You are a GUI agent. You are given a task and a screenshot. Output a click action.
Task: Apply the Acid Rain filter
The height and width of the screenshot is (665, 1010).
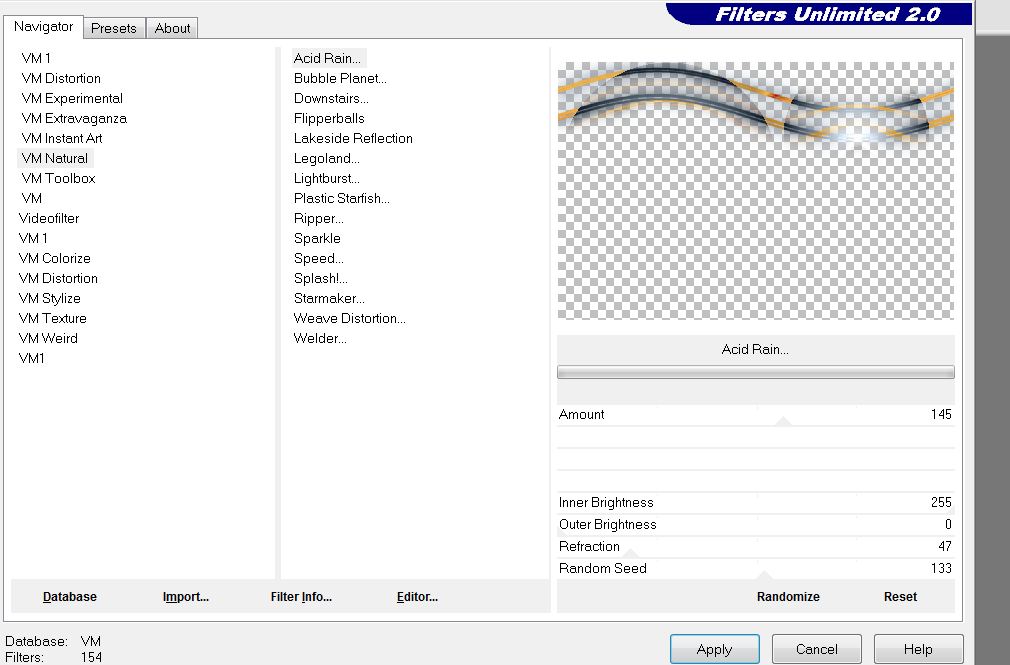[x=714, y=649]
